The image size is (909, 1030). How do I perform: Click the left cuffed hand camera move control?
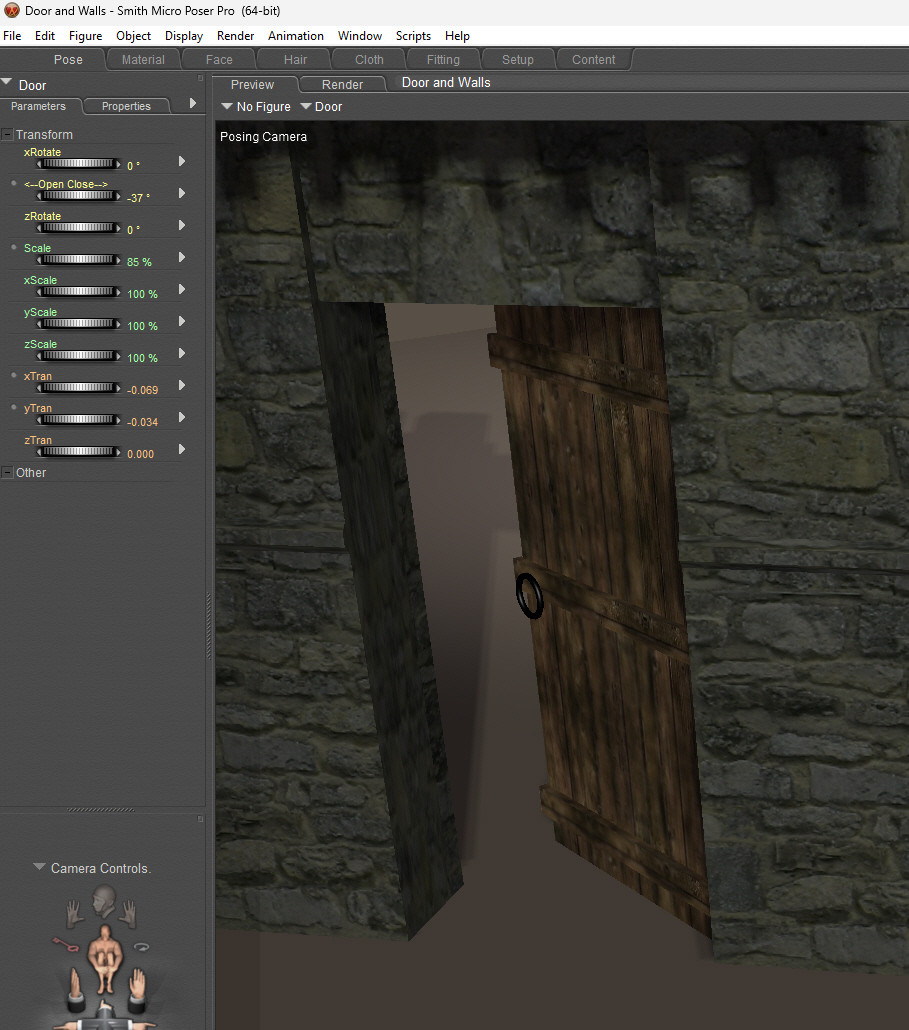76,989
